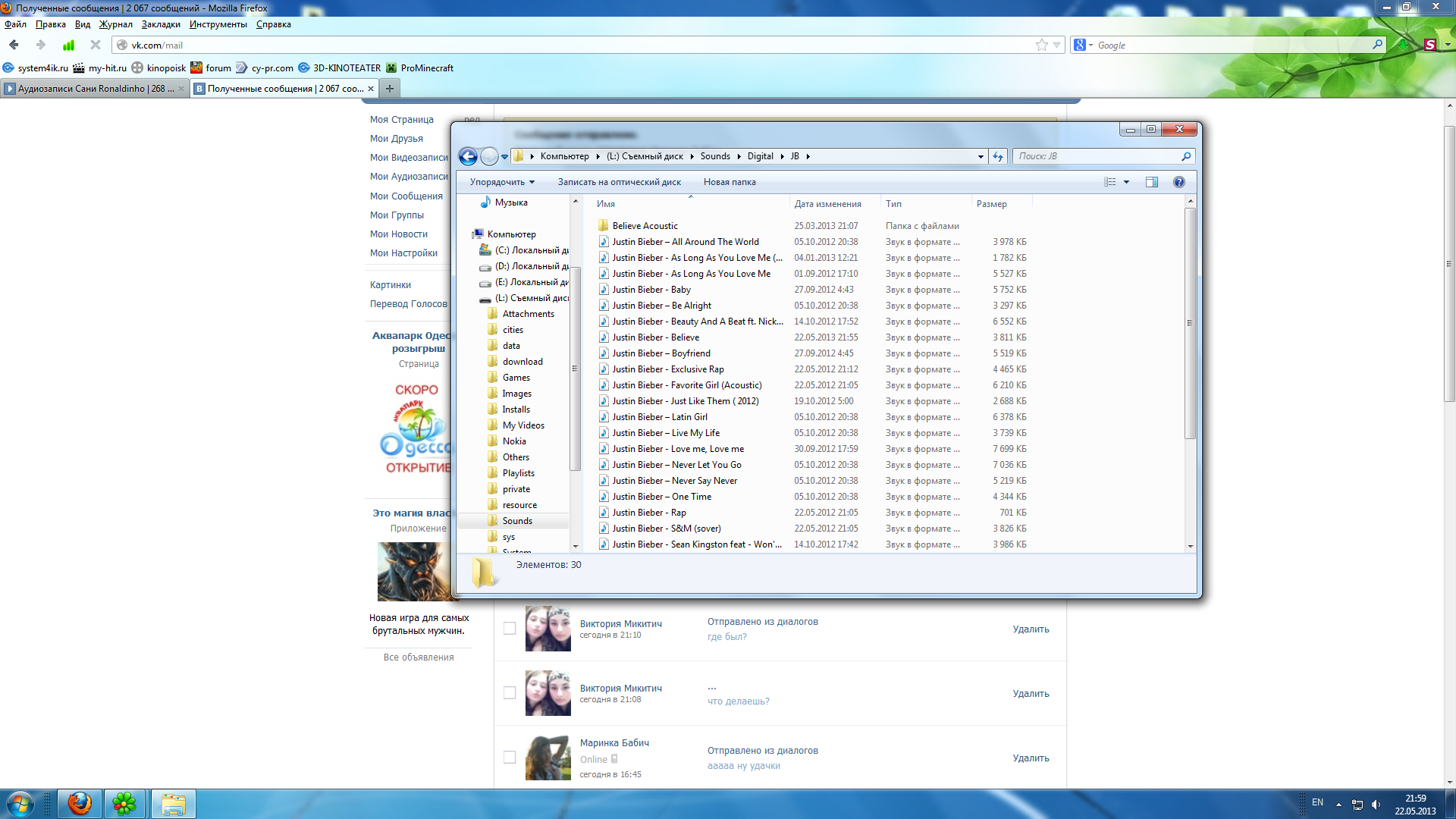The image size is (1456, 819).
Task: Click Sounds breadcrumb in address bar
Action: click(715, 156)
